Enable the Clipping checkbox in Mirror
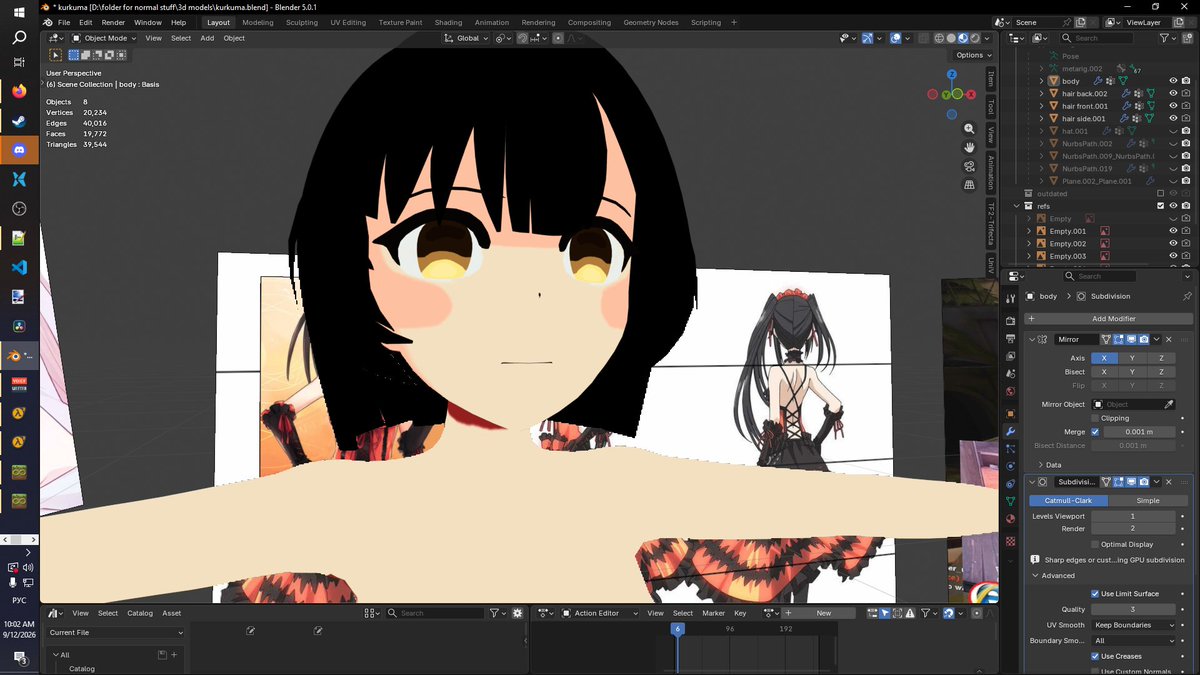Image resolution: width=1200 pixels, height=675 pixels. coord(1095,418)
